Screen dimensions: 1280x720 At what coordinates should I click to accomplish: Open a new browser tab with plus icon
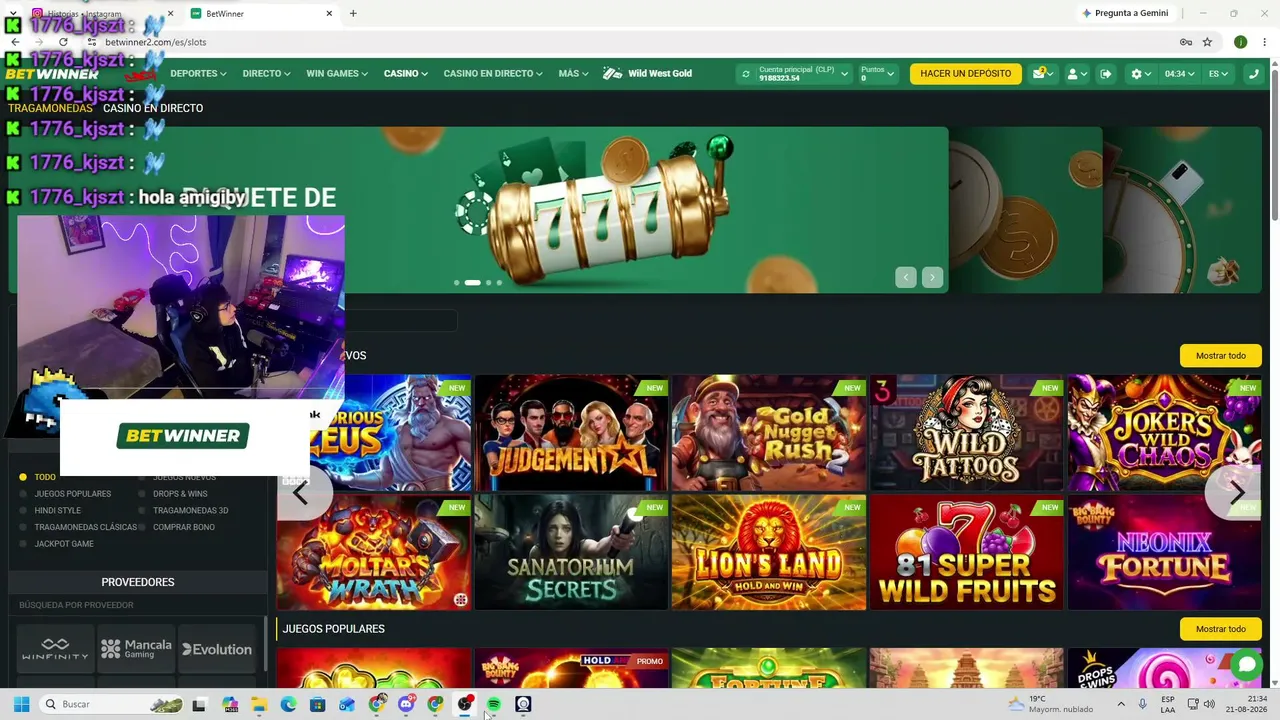[353, 14]
